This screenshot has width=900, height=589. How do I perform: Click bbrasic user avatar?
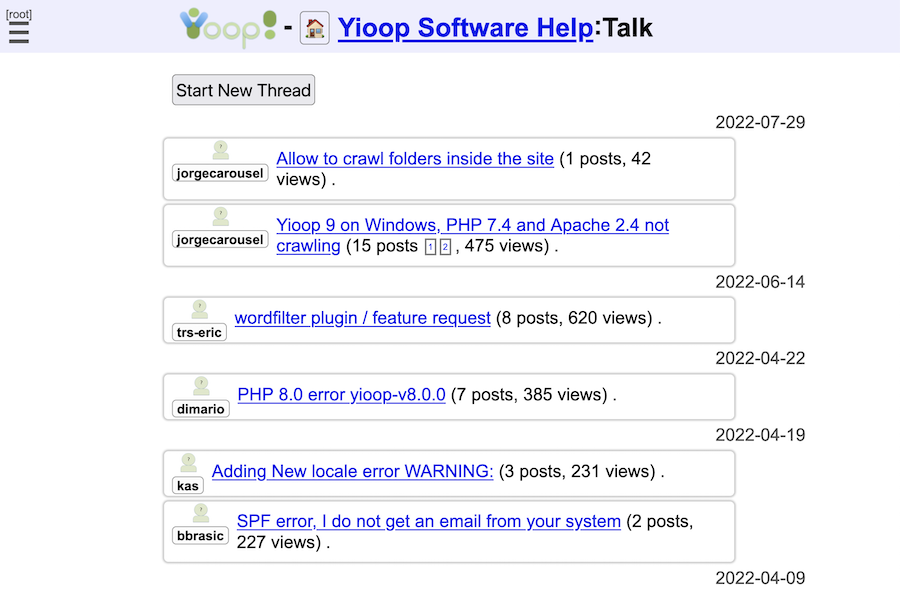pos(200,513)
